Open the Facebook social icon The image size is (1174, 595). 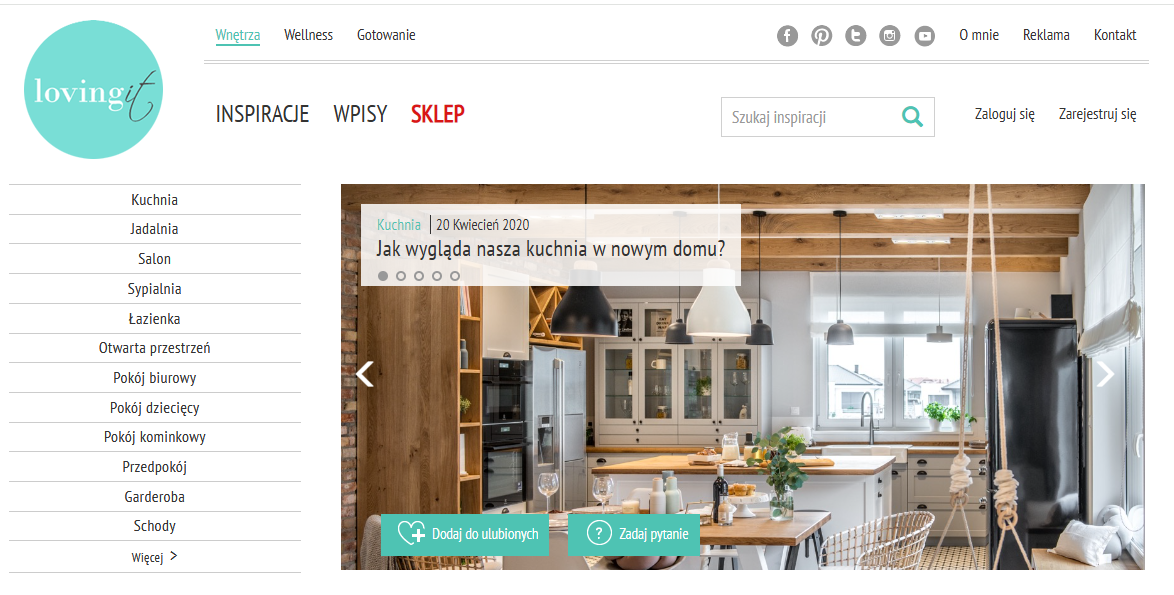click(787, 35)
